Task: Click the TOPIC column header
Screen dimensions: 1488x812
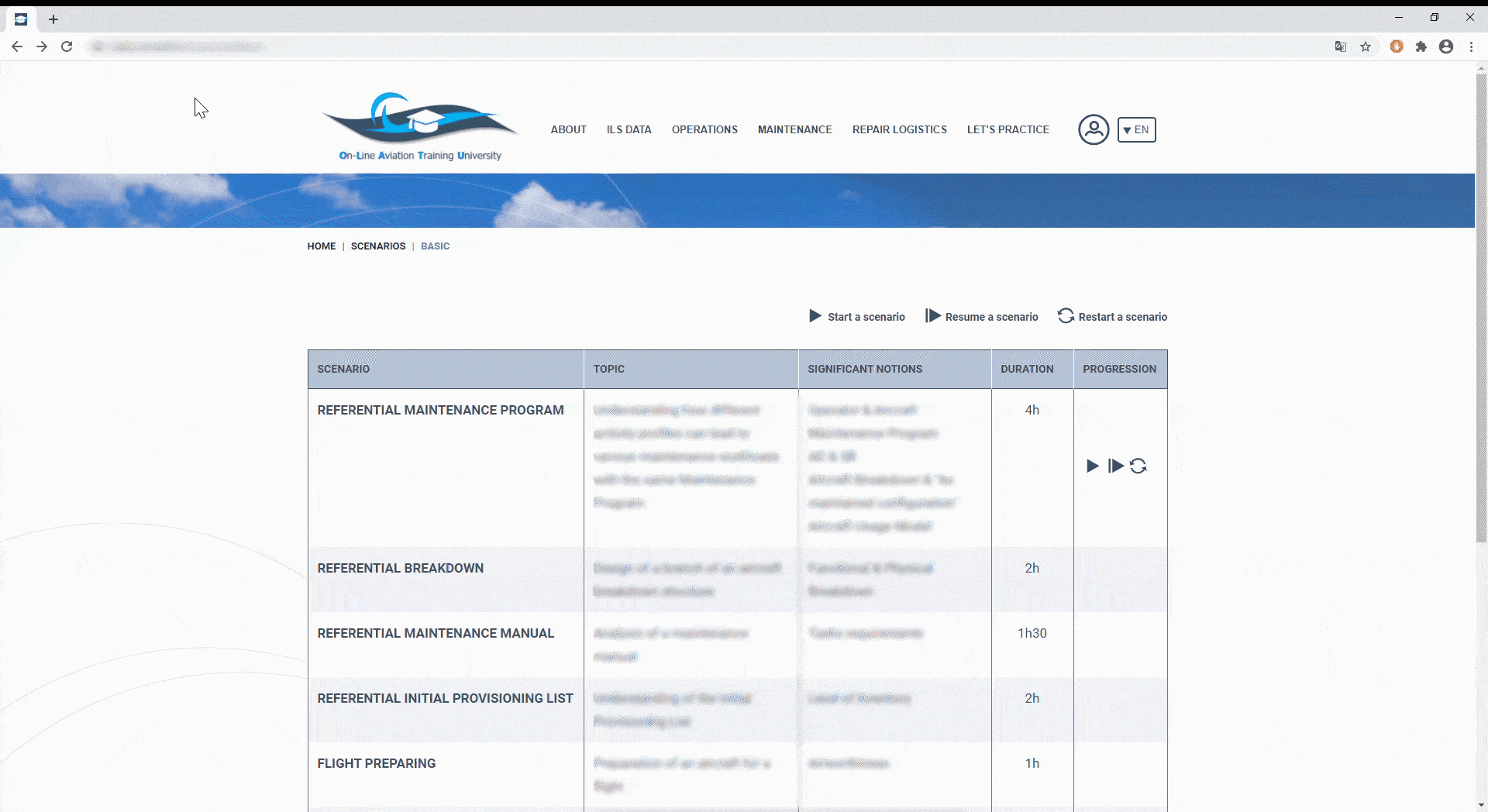Action: click(x=691, y=369)
